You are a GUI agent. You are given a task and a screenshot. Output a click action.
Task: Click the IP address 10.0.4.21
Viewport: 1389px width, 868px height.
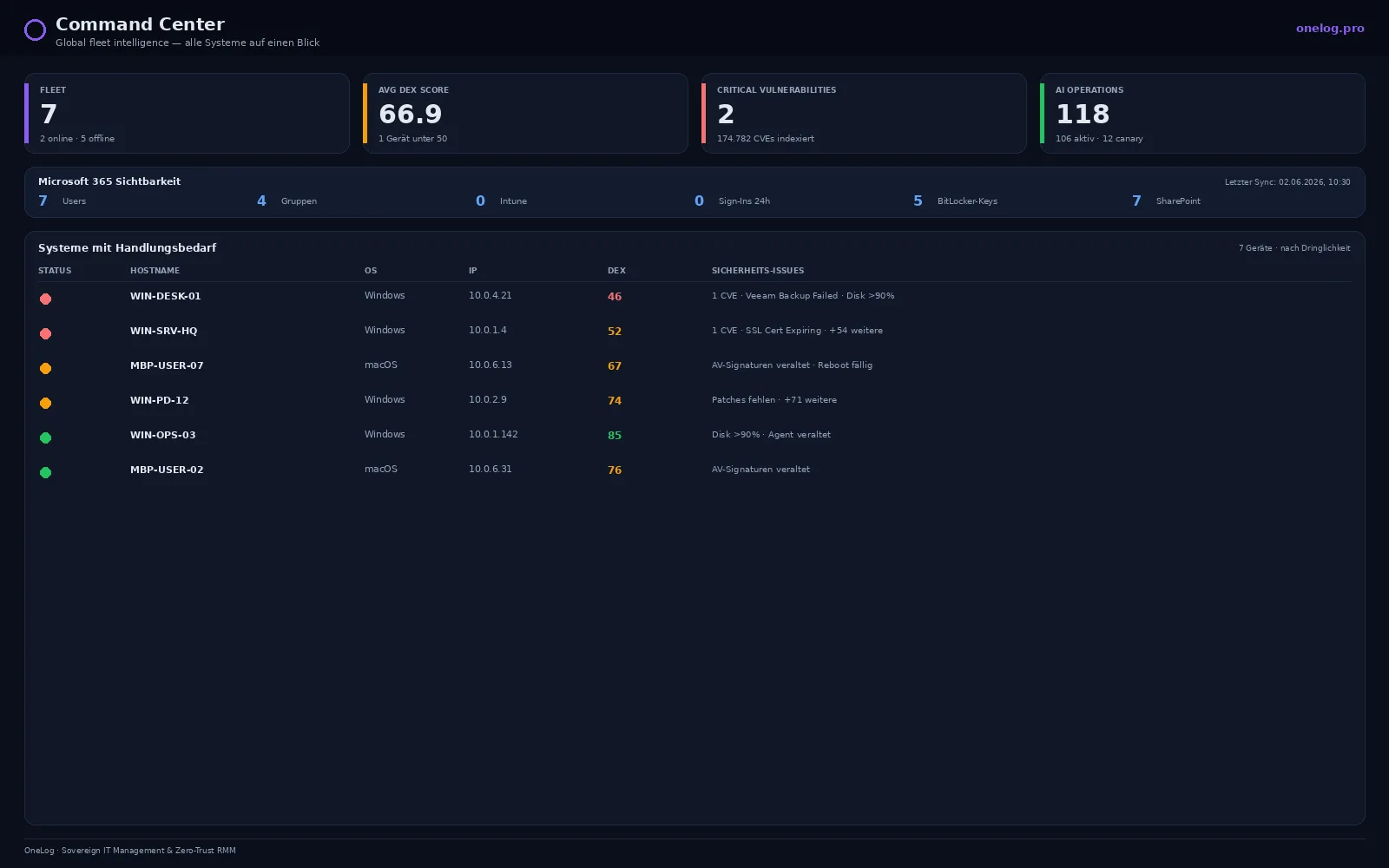[490, 295]
